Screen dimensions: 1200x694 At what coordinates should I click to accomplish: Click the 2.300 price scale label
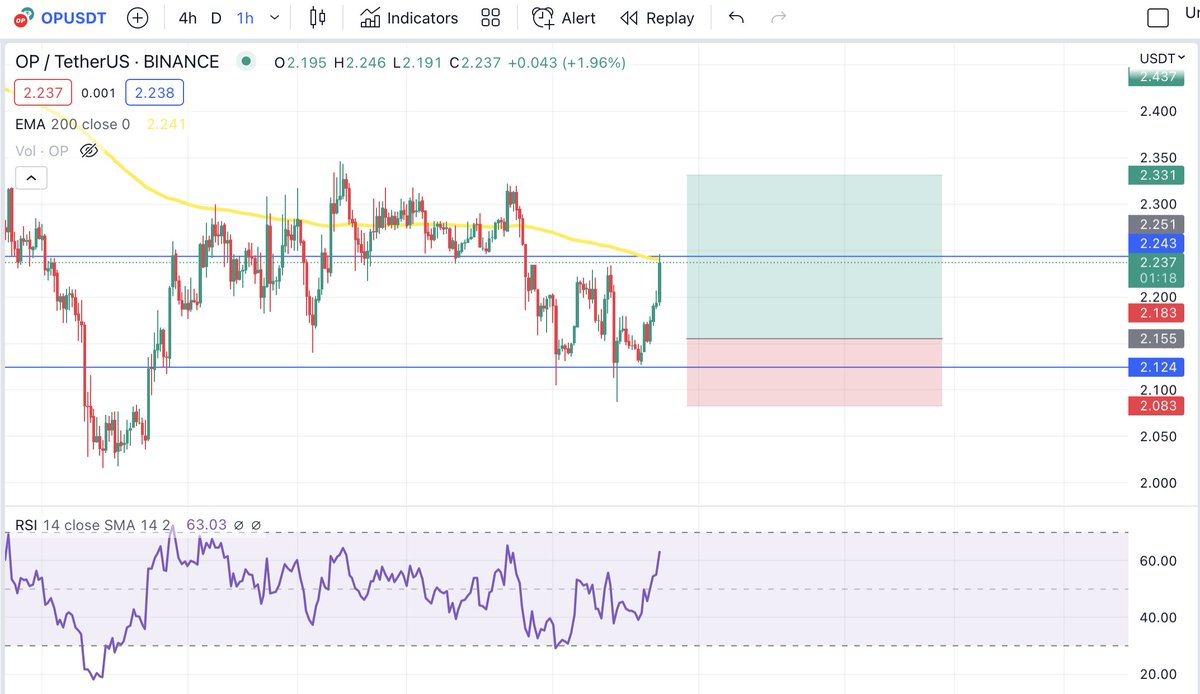1160,204
